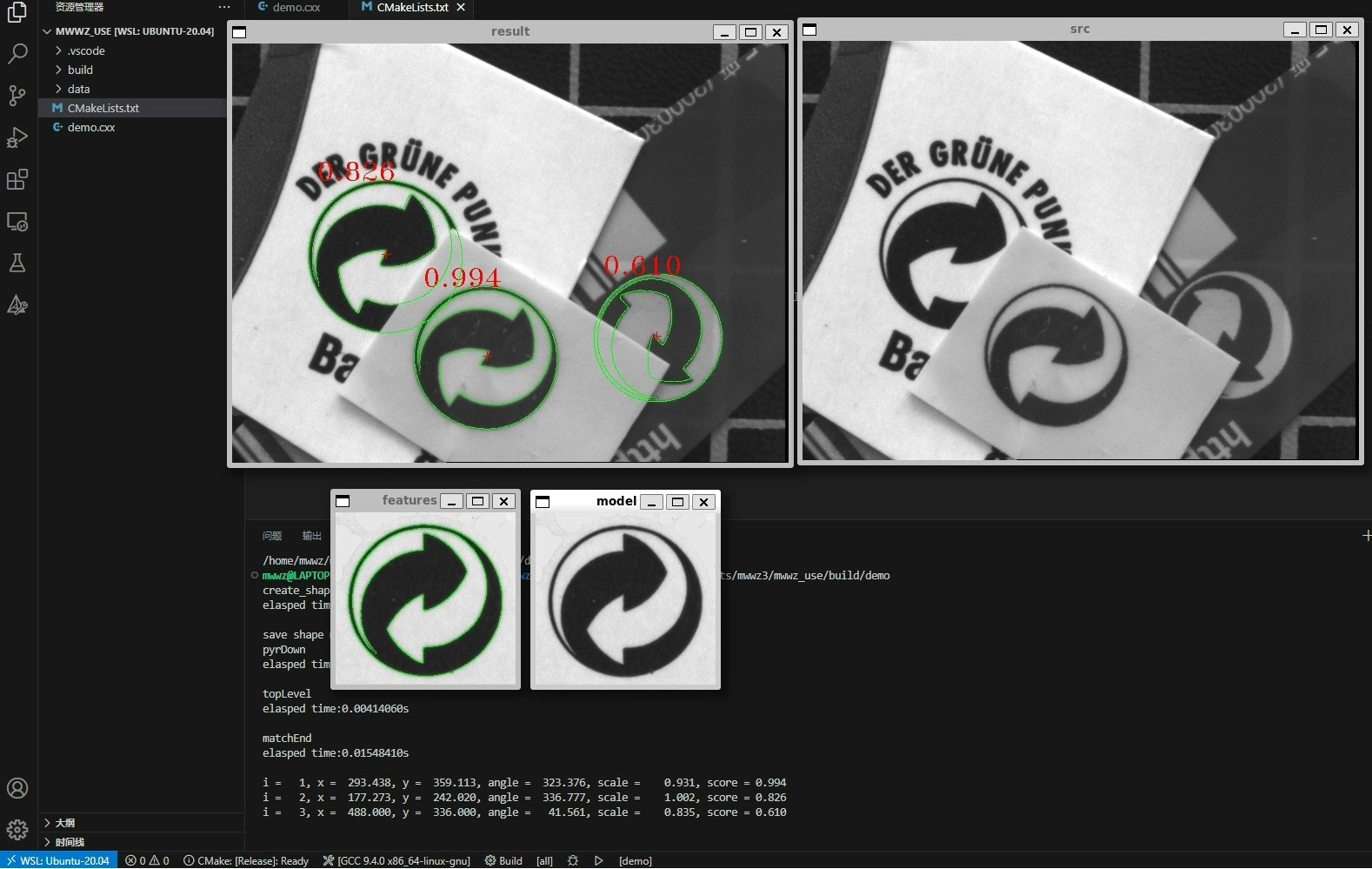
Task: Open the src window system menu icon
Action: pos(809,30)
